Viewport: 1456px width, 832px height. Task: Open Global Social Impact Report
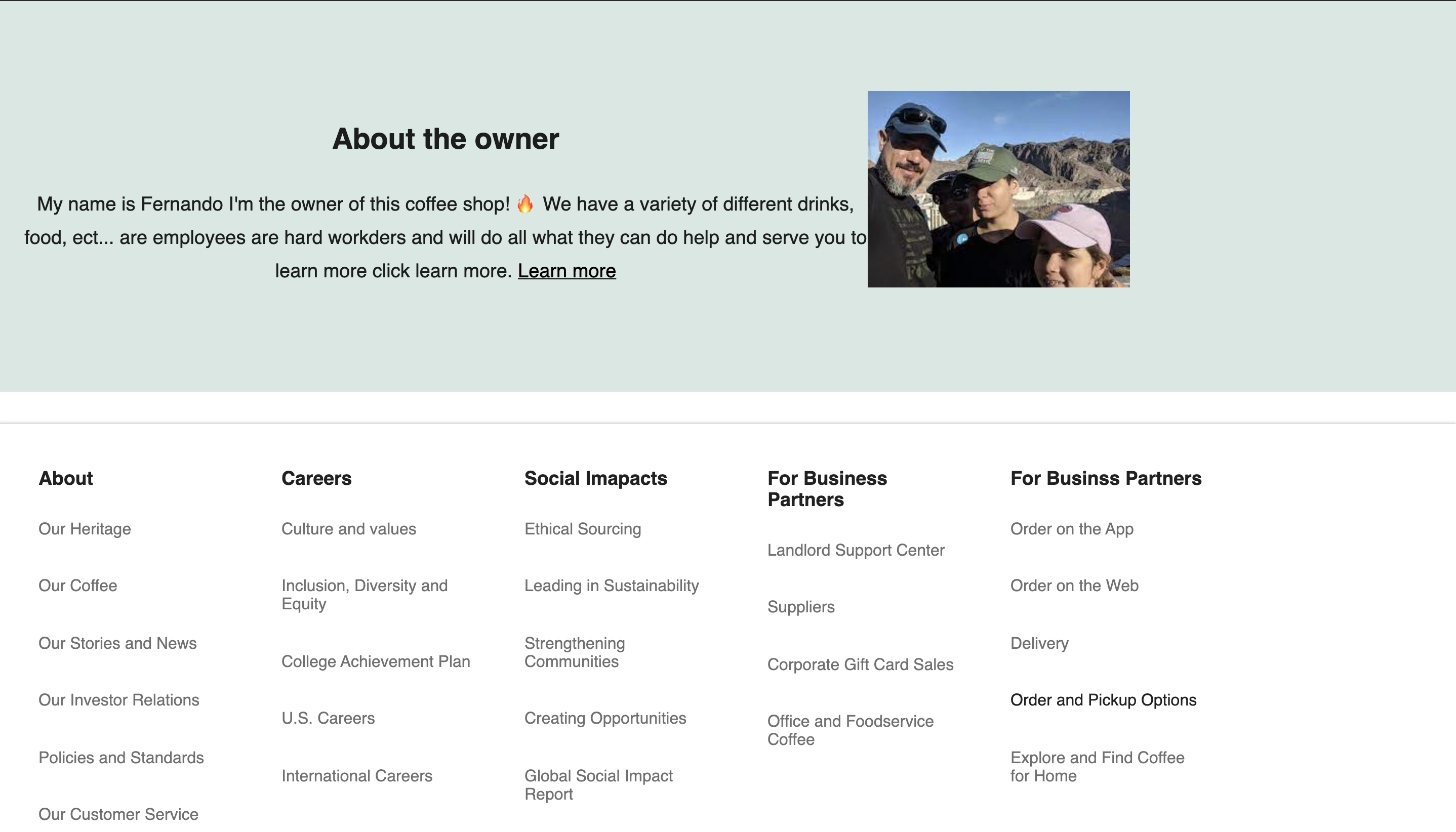point(598,784)
